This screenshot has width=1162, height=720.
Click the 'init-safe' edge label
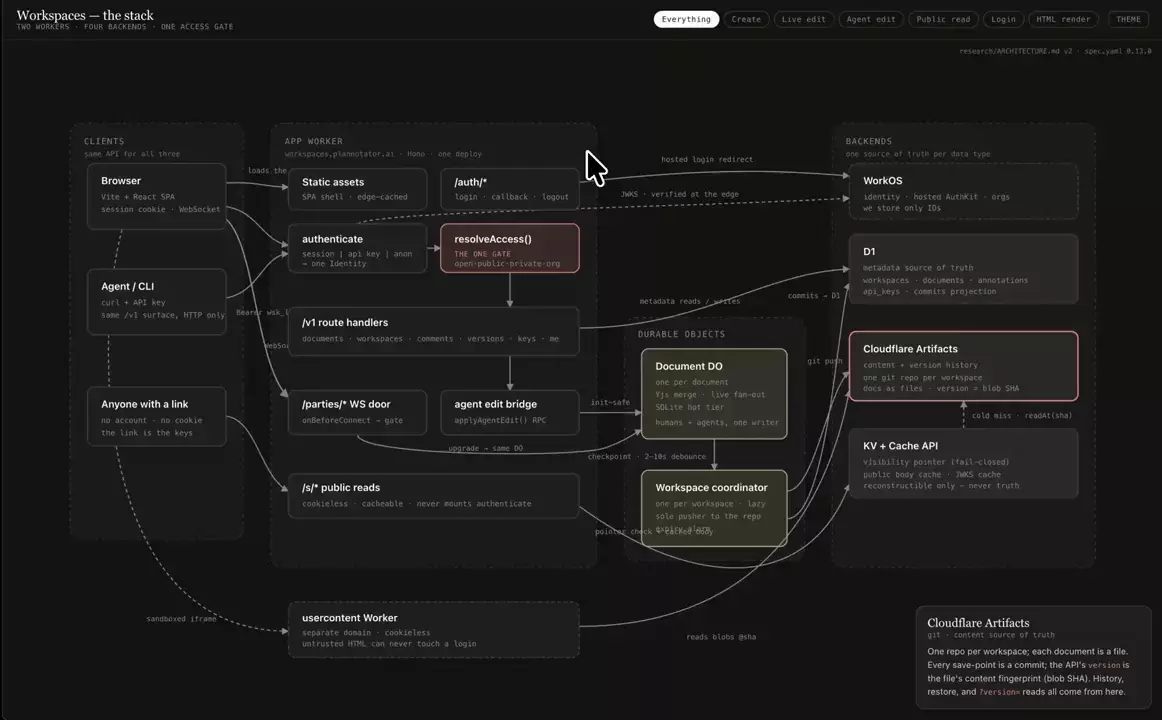[x=610, y=402]
